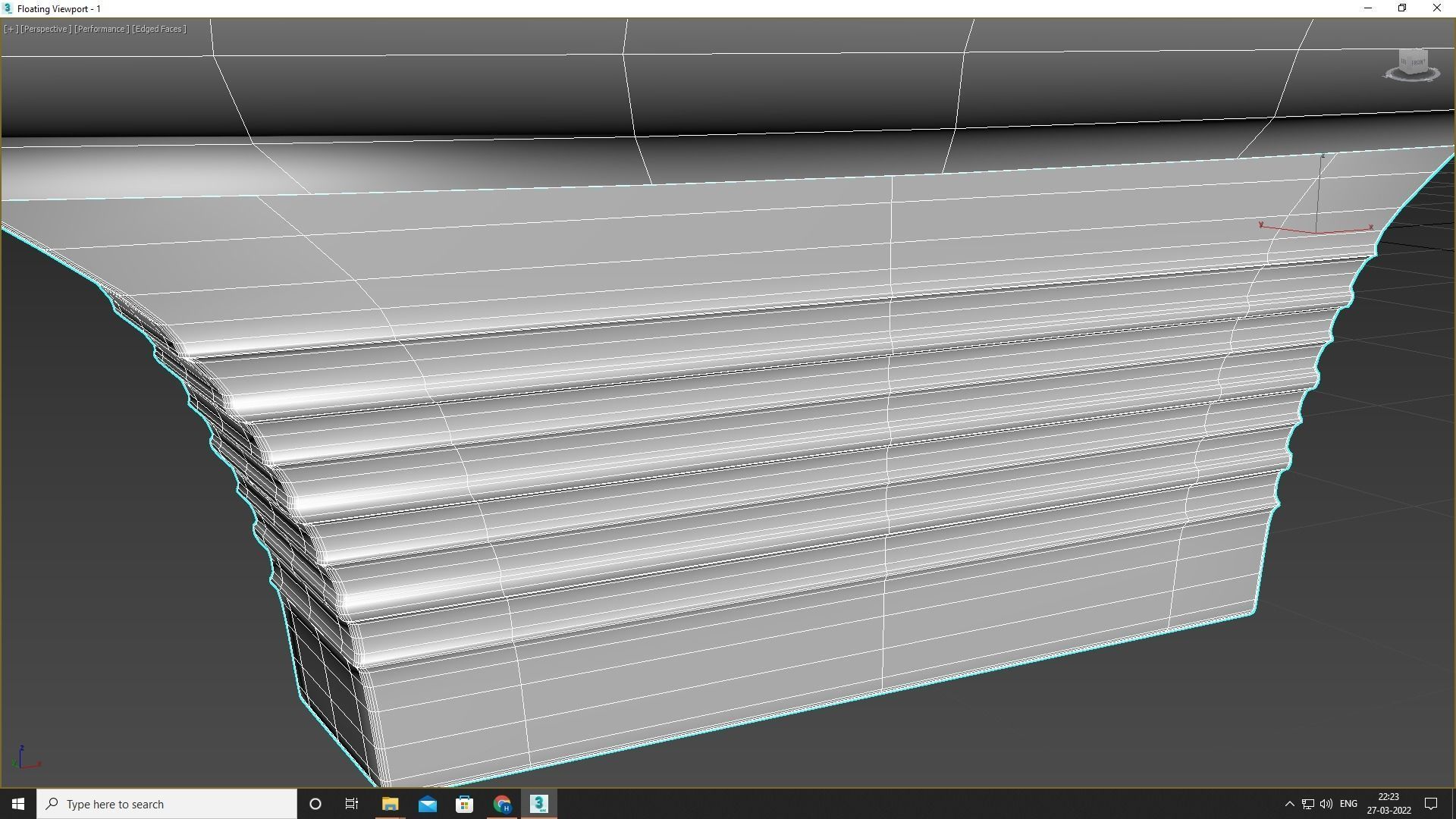Close the Floating Viewport window
The width and height of the screenshot is (1456, 819).
[x=1437, y=8]
